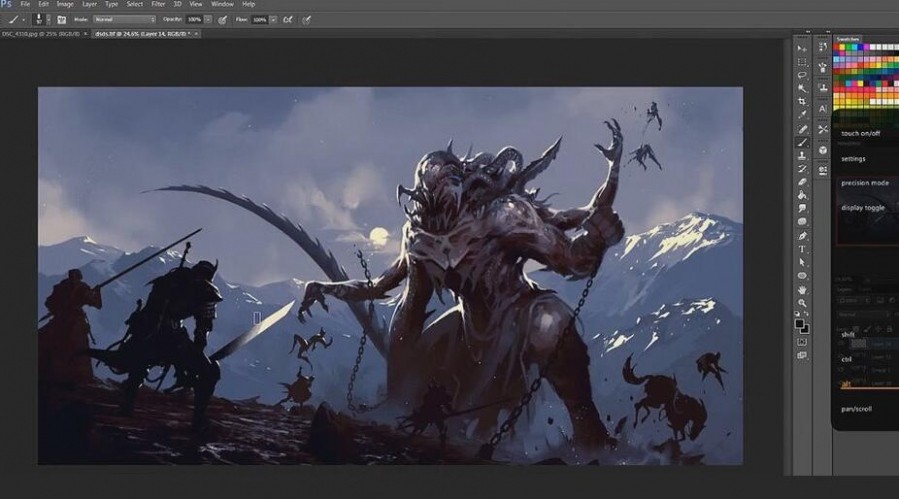The width and height of the screenshot is (899, 499).
Task: Click the background color swatch
Action: point(806,330)
